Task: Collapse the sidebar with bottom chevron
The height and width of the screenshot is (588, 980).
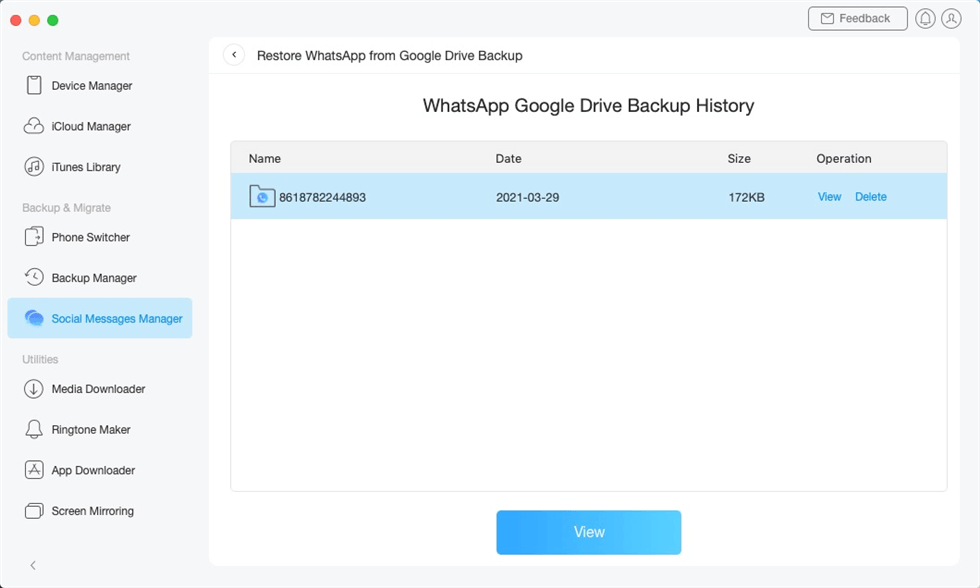Action: [33, 565]
